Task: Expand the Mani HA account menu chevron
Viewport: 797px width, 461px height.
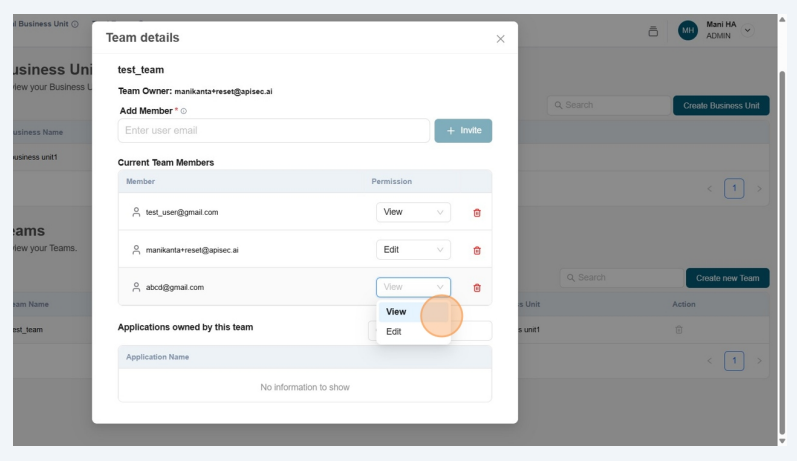Action: 748,30
